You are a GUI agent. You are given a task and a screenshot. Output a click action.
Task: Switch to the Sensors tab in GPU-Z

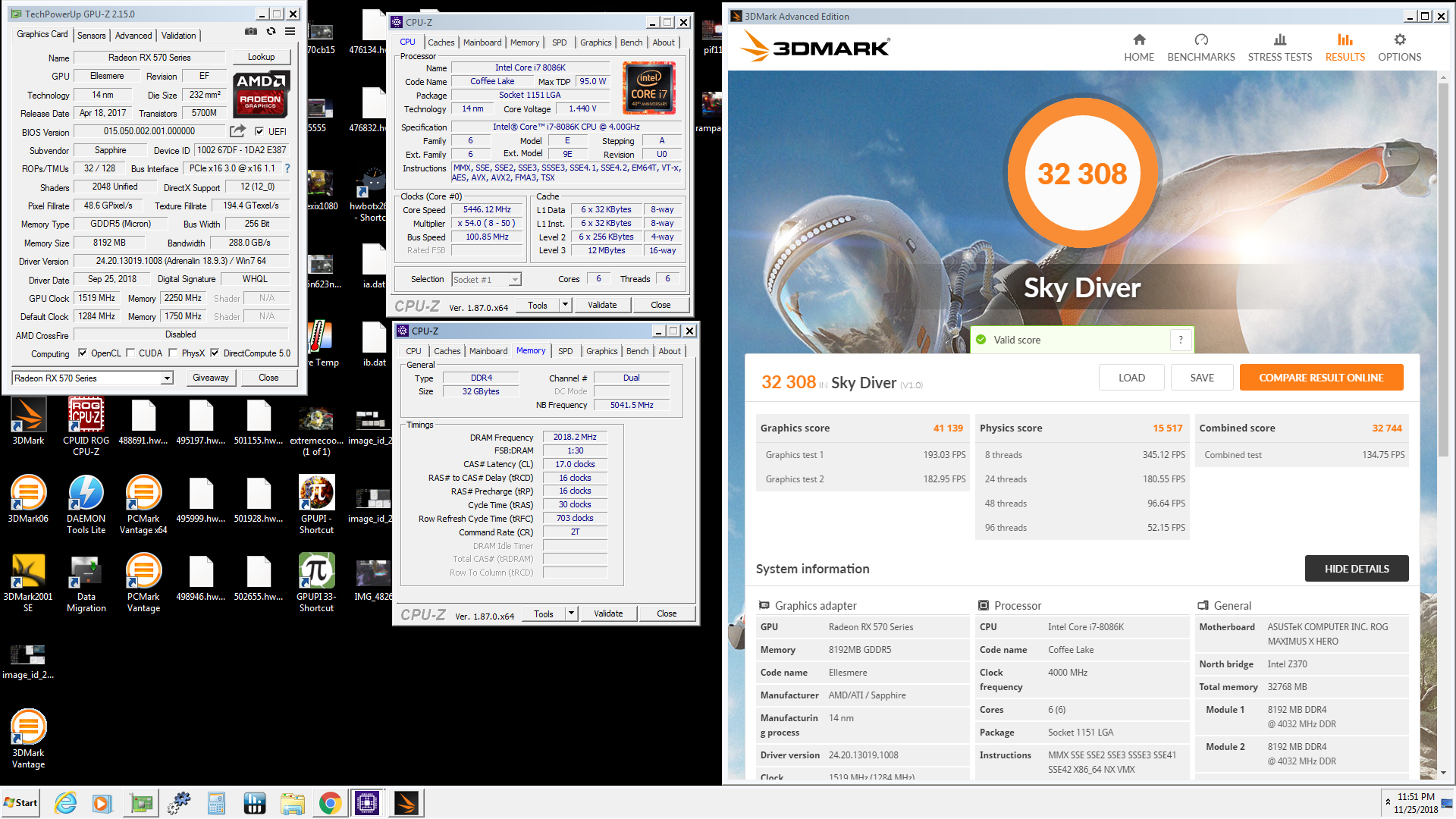tap(91, 36)
